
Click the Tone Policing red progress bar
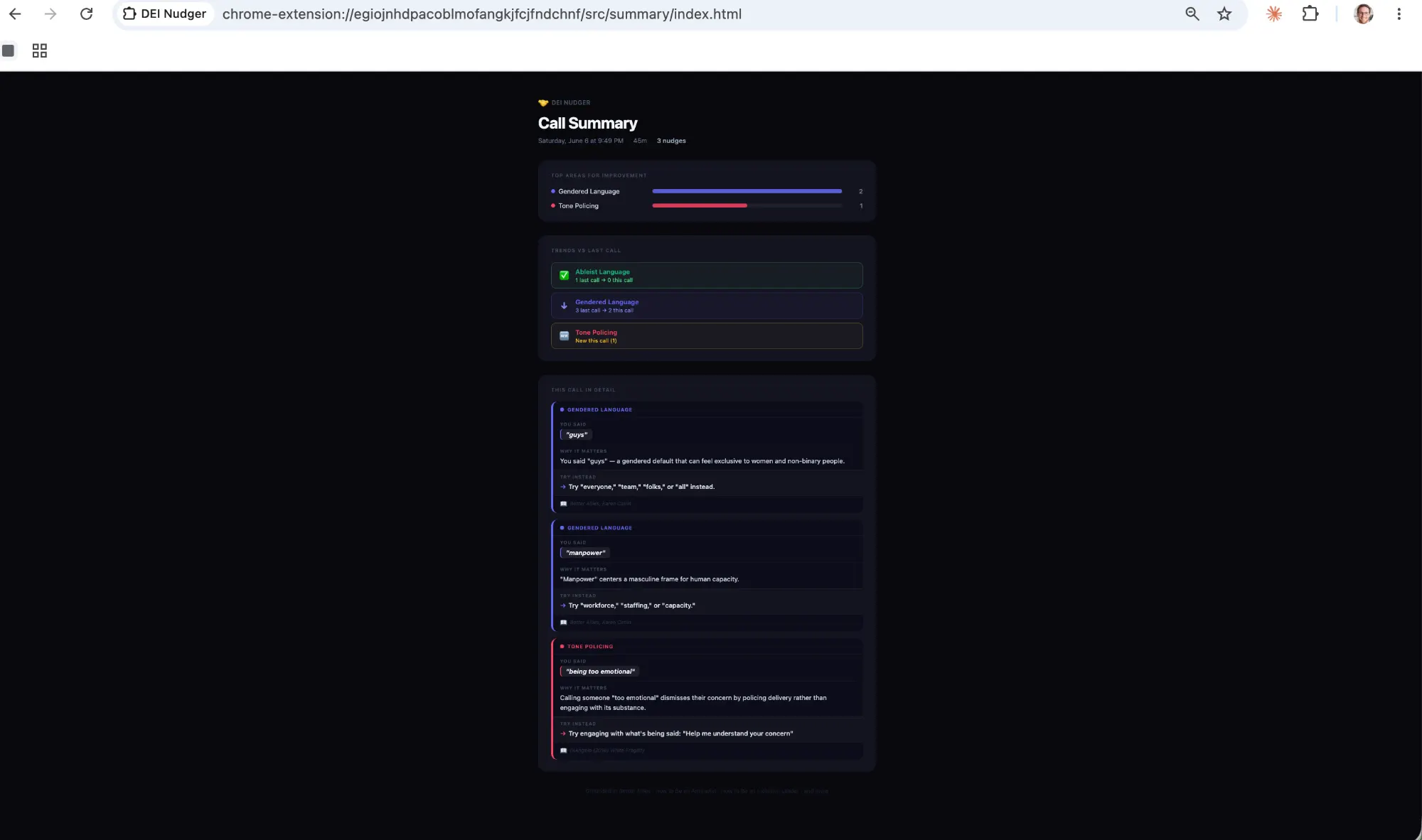pos(700,206)
